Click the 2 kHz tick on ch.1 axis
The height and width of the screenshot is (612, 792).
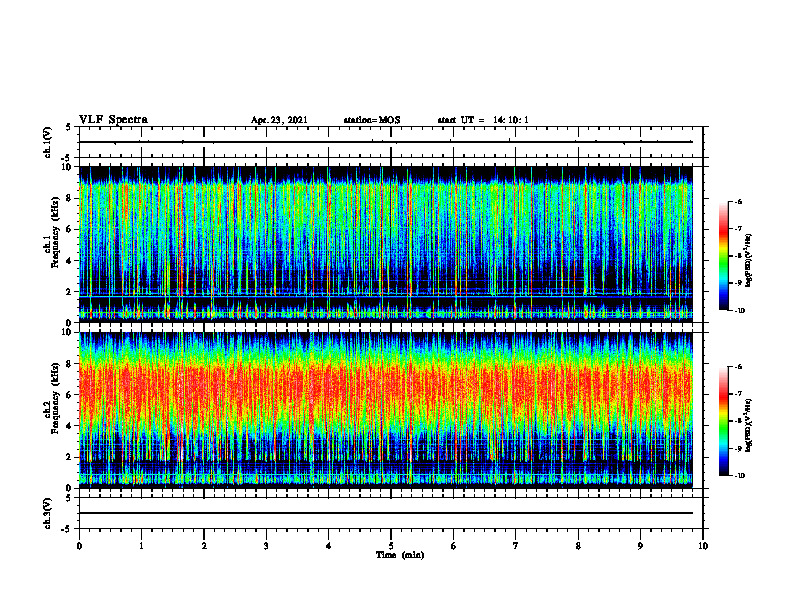click(70, 292)
